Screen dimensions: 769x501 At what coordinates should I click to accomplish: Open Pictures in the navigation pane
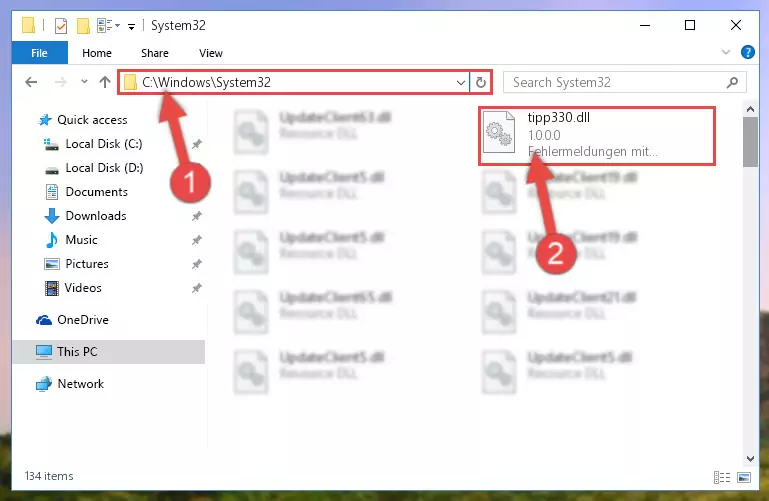(x=87, y=264)
